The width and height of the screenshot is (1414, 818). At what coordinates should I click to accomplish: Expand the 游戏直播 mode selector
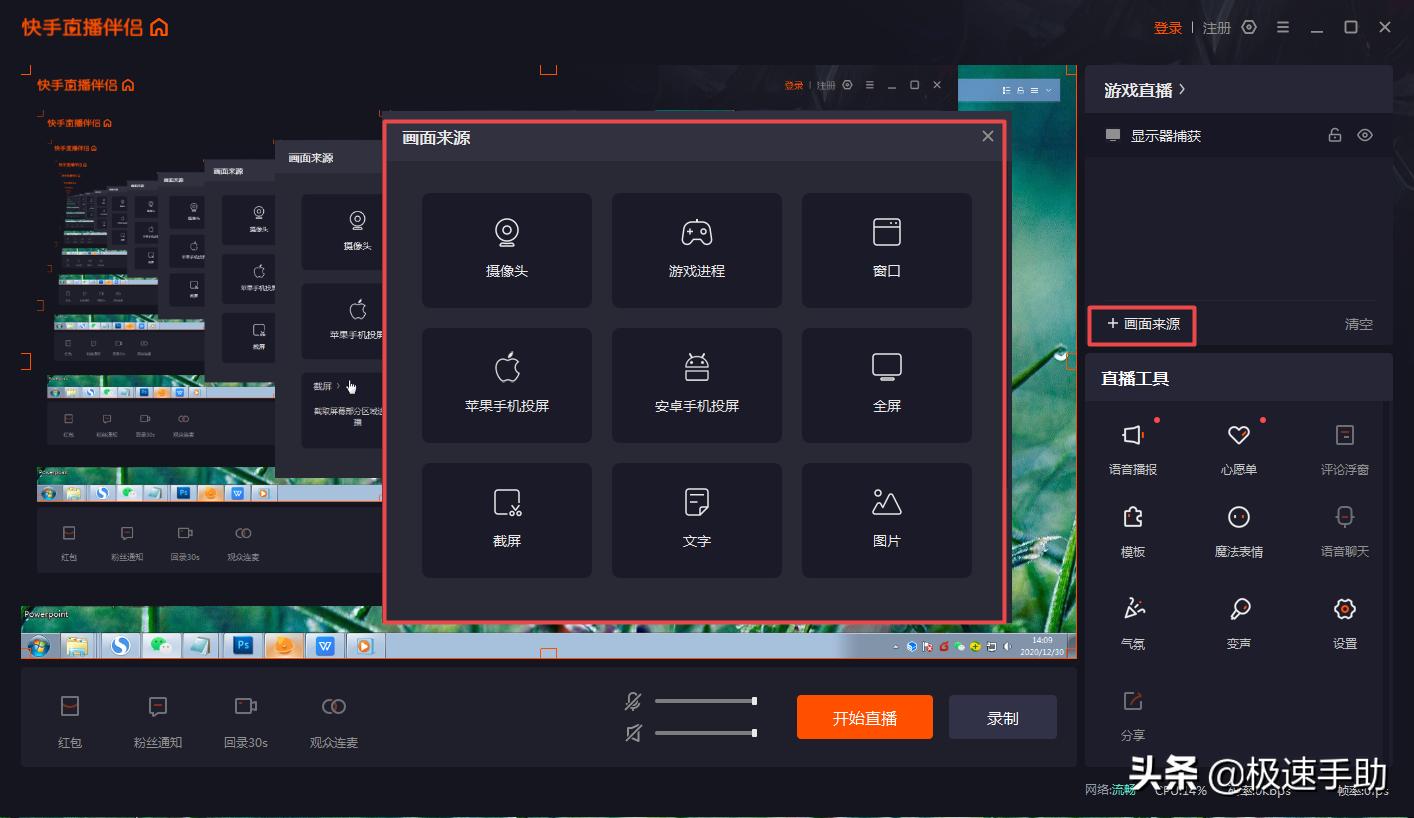pos(1145,90)
